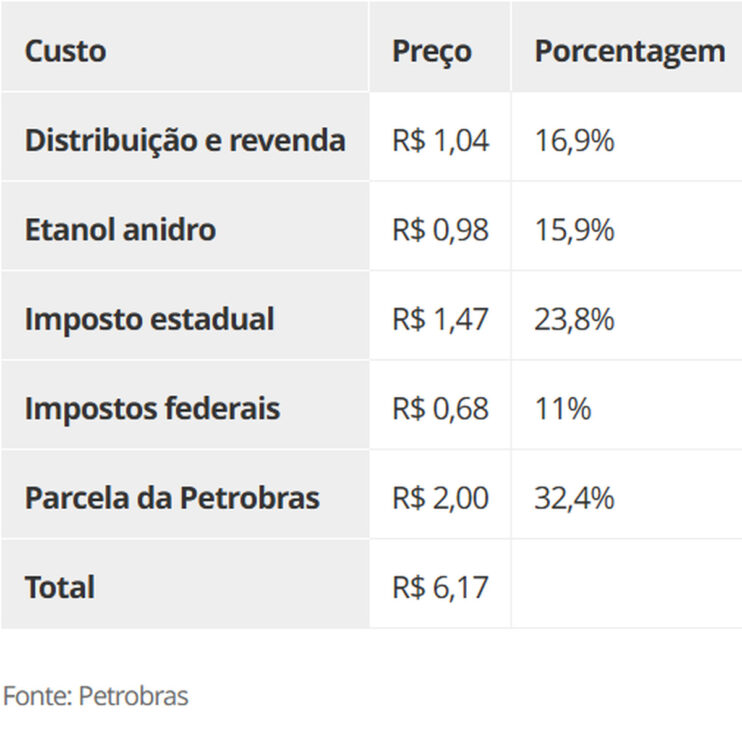Click the 32,4% percentage cell

point(574,498)
